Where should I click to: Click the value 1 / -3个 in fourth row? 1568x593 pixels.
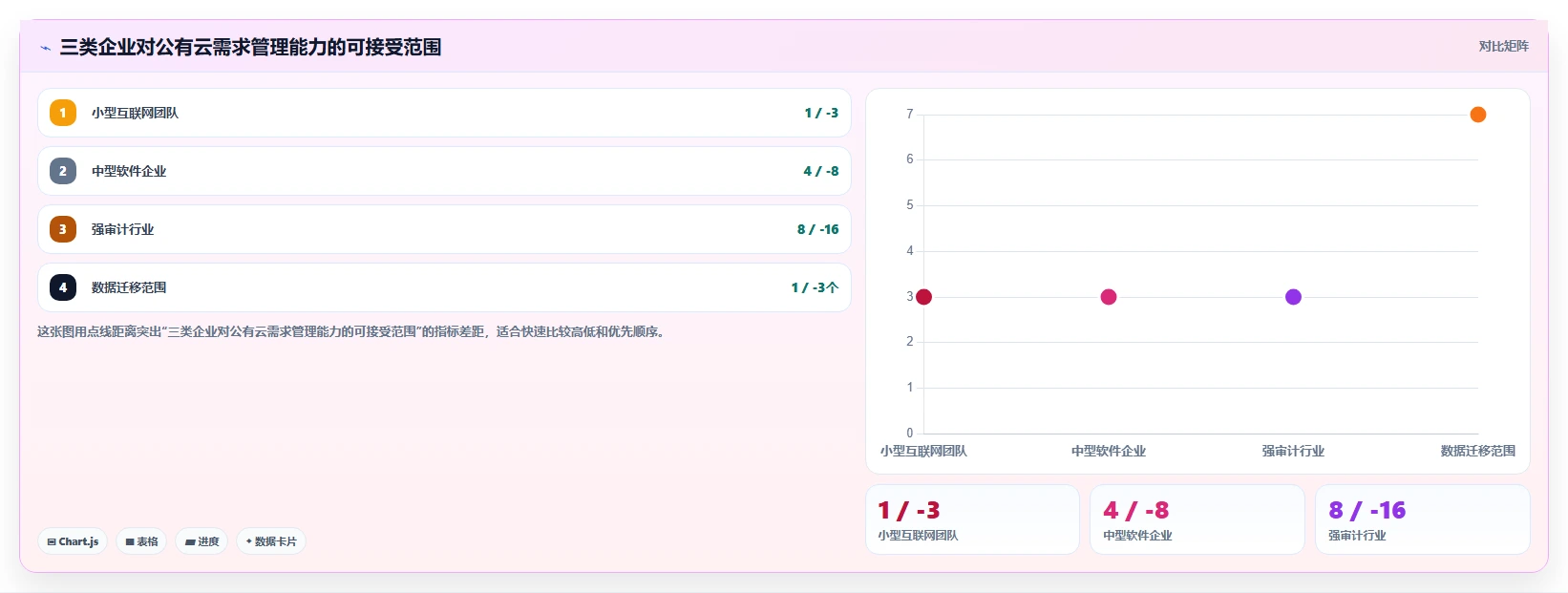[x=815, y=287]
